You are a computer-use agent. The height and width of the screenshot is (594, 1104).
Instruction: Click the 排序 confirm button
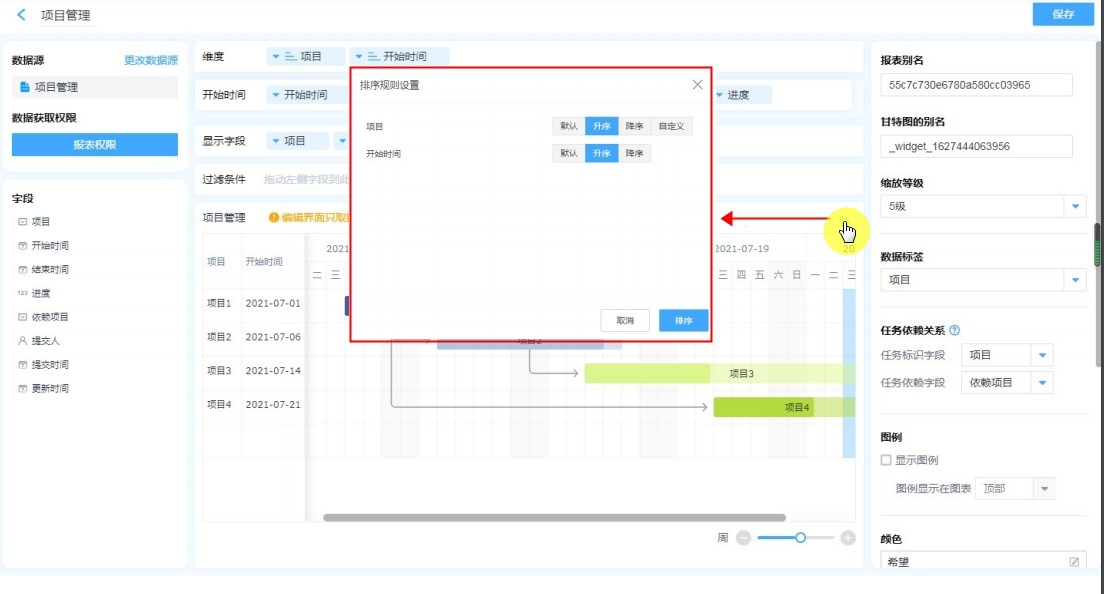tap(683, 321)
